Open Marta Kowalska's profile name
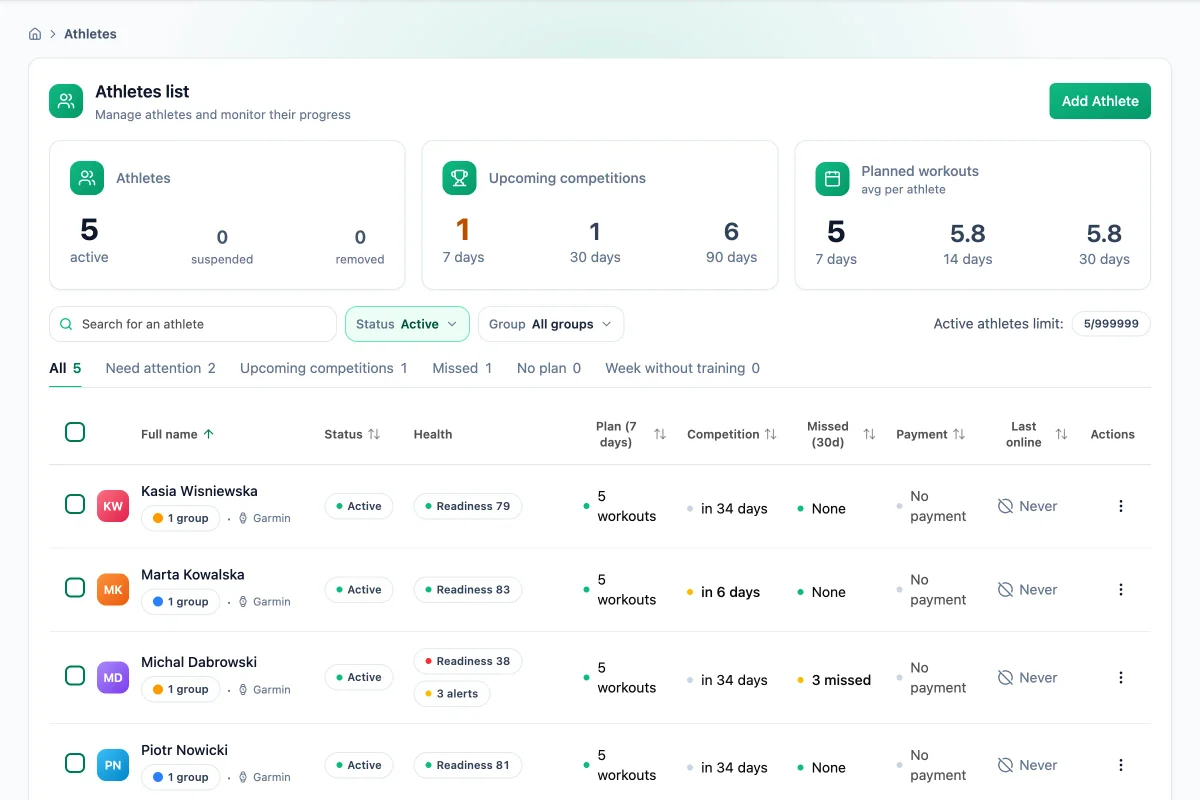 [193, 575]
